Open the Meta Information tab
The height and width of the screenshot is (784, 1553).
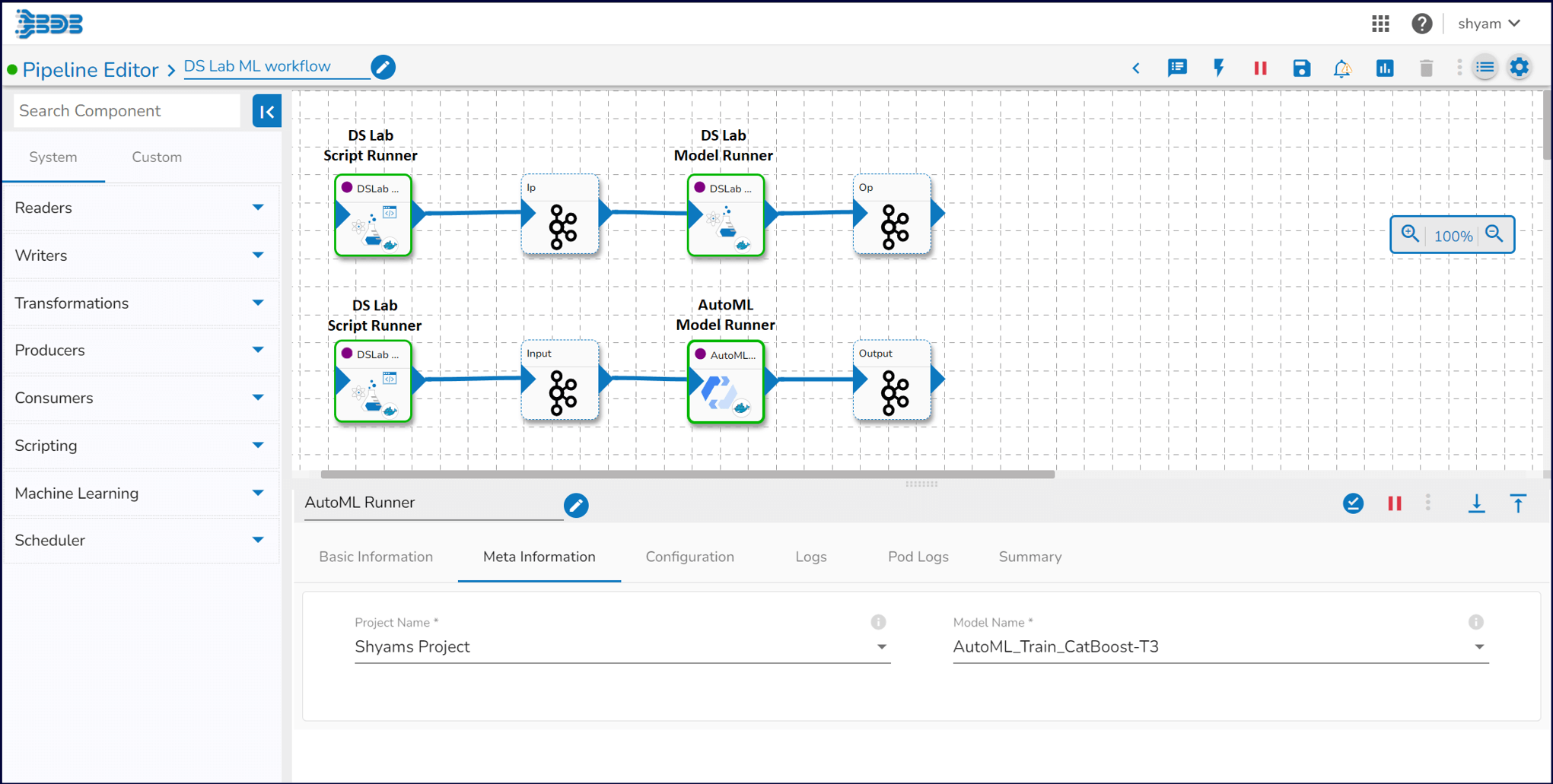539,557
